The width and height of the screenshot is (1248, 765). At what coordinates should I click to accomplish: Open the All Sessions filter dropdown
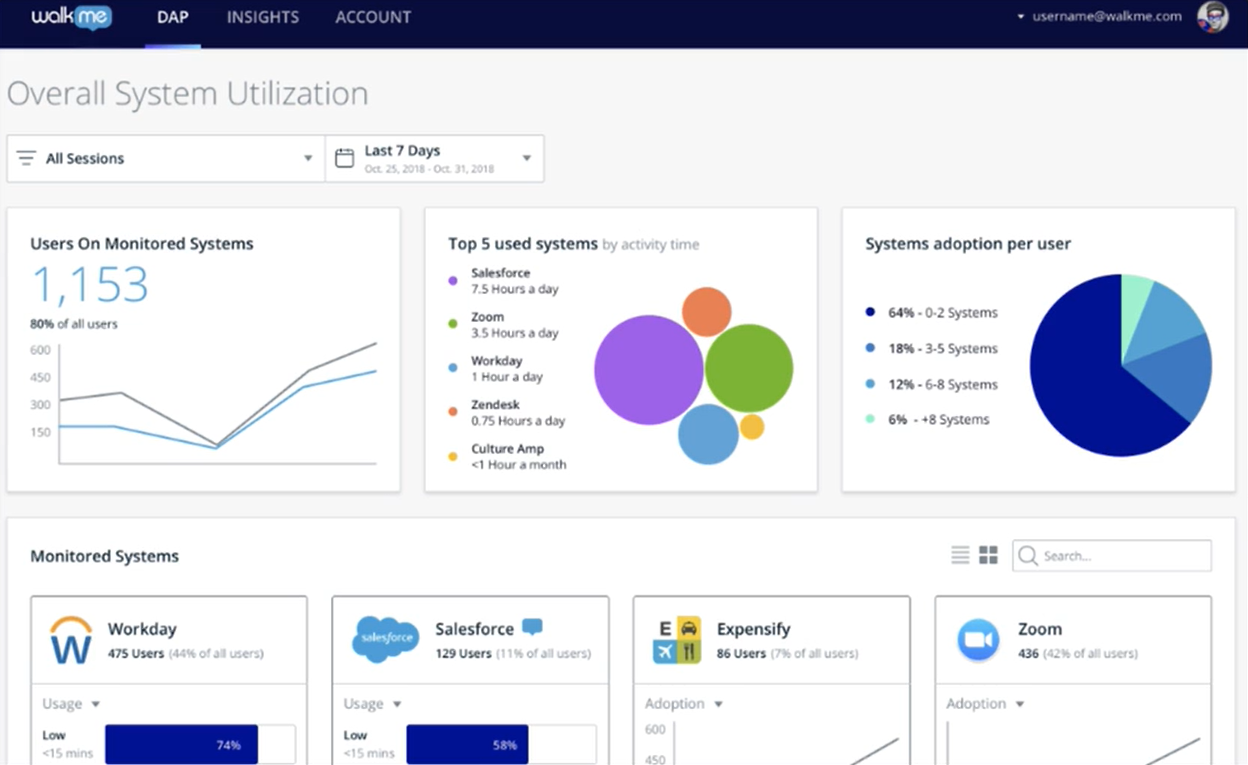coord(166,158)
